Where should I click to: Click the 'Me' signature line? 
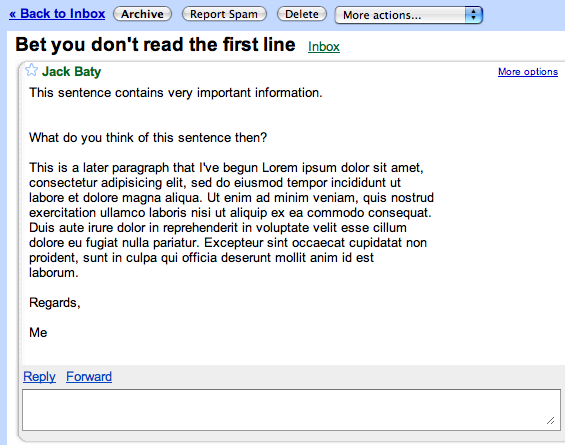(x=38, y=332)
